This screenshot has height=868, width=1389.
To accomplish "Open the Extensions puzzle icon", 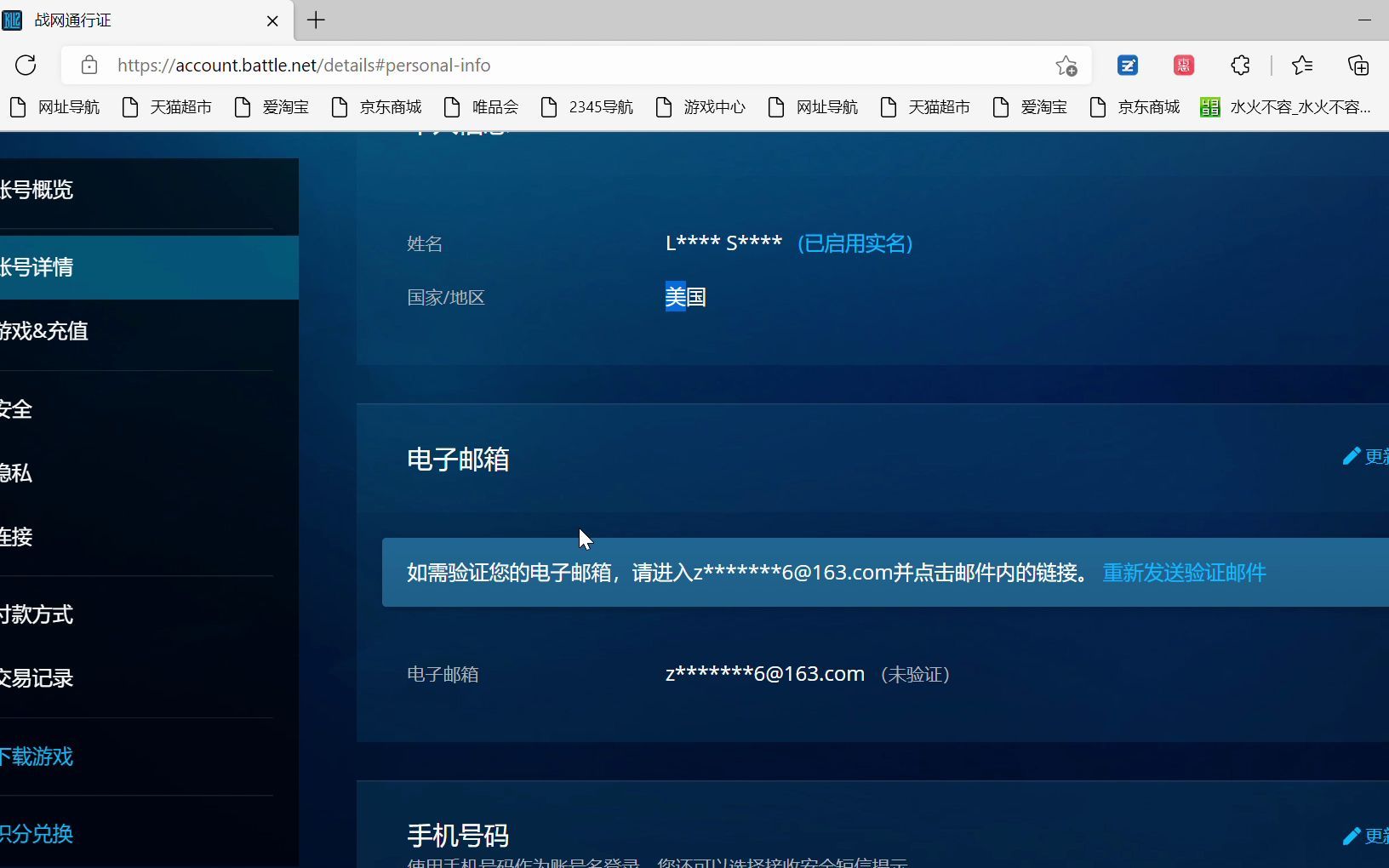I will (1240, 65).
